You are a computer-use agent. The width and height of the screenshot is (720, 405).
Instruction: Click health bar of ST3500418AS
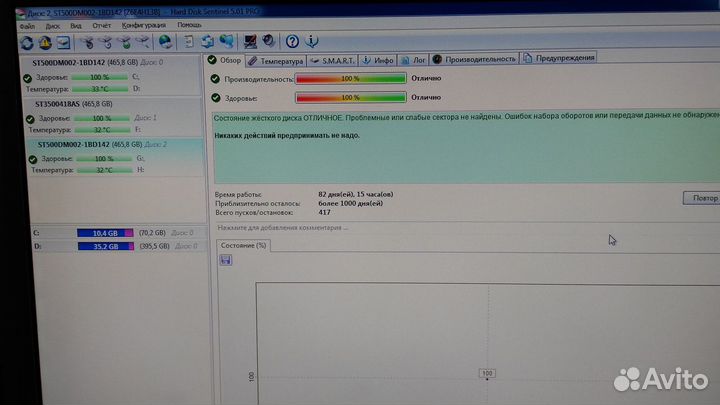pyautogui.click(x=101, y=118)
